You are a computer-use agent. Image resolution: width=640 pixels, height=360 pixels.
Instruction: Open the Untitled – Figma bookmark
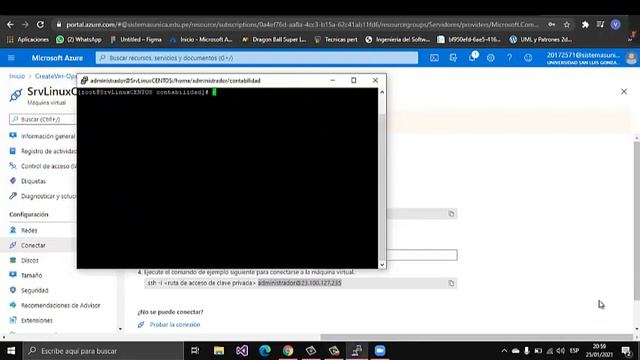point(136,40)
